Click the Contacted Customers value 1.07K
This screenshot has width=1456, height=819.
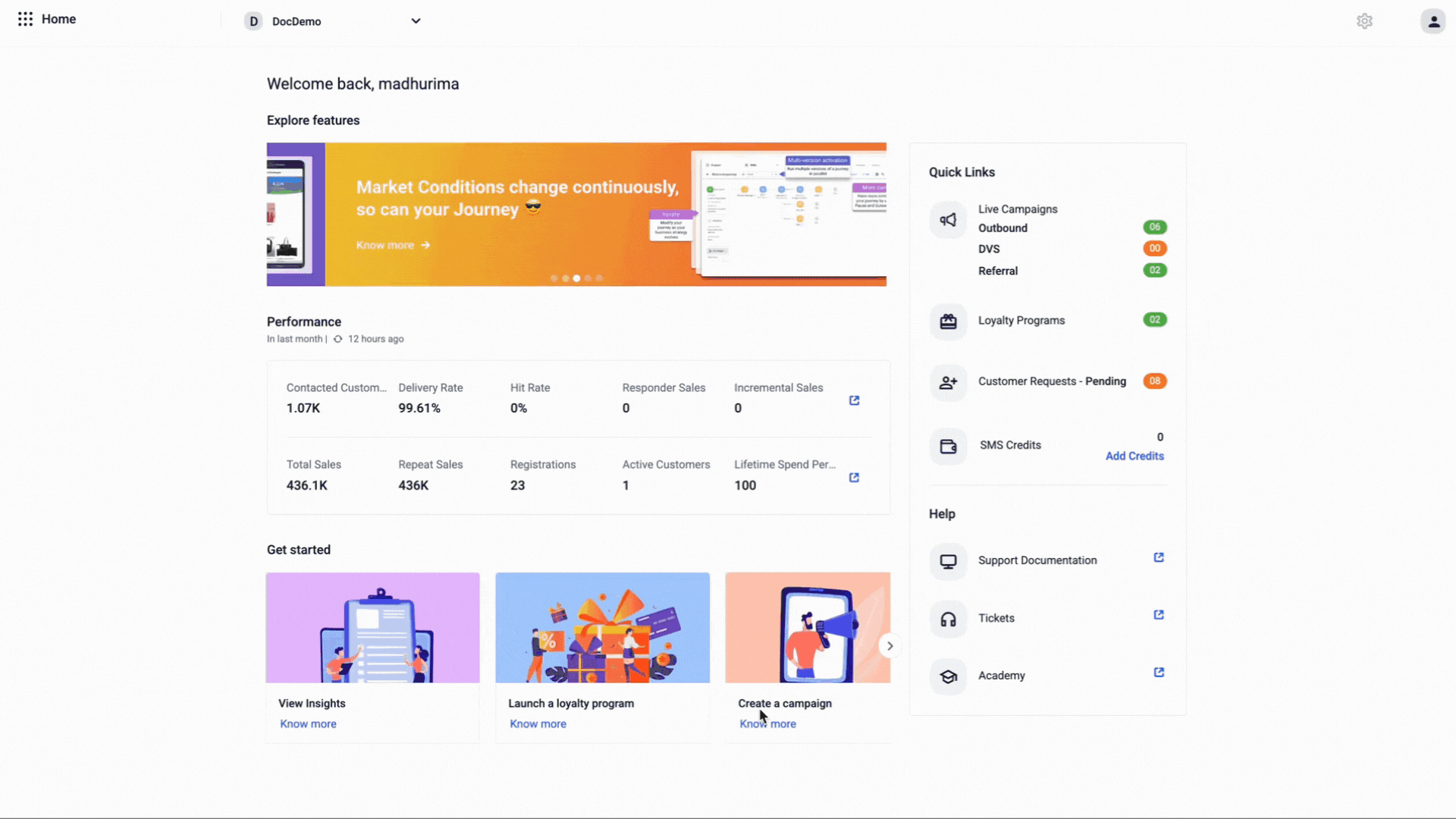303,408
